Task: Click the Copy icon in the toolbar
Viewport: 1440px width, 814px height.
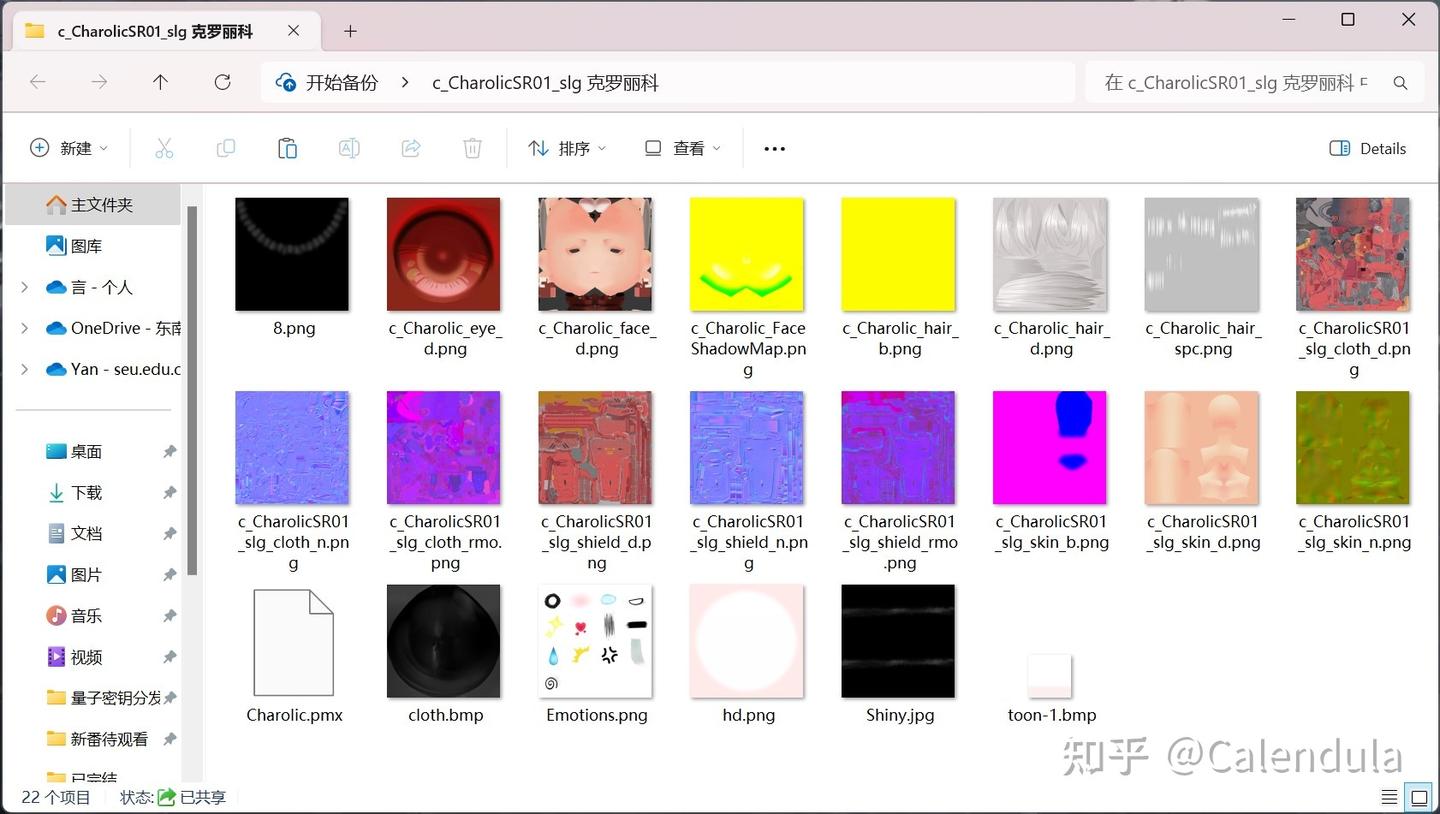Action: [x=226, y=147]
